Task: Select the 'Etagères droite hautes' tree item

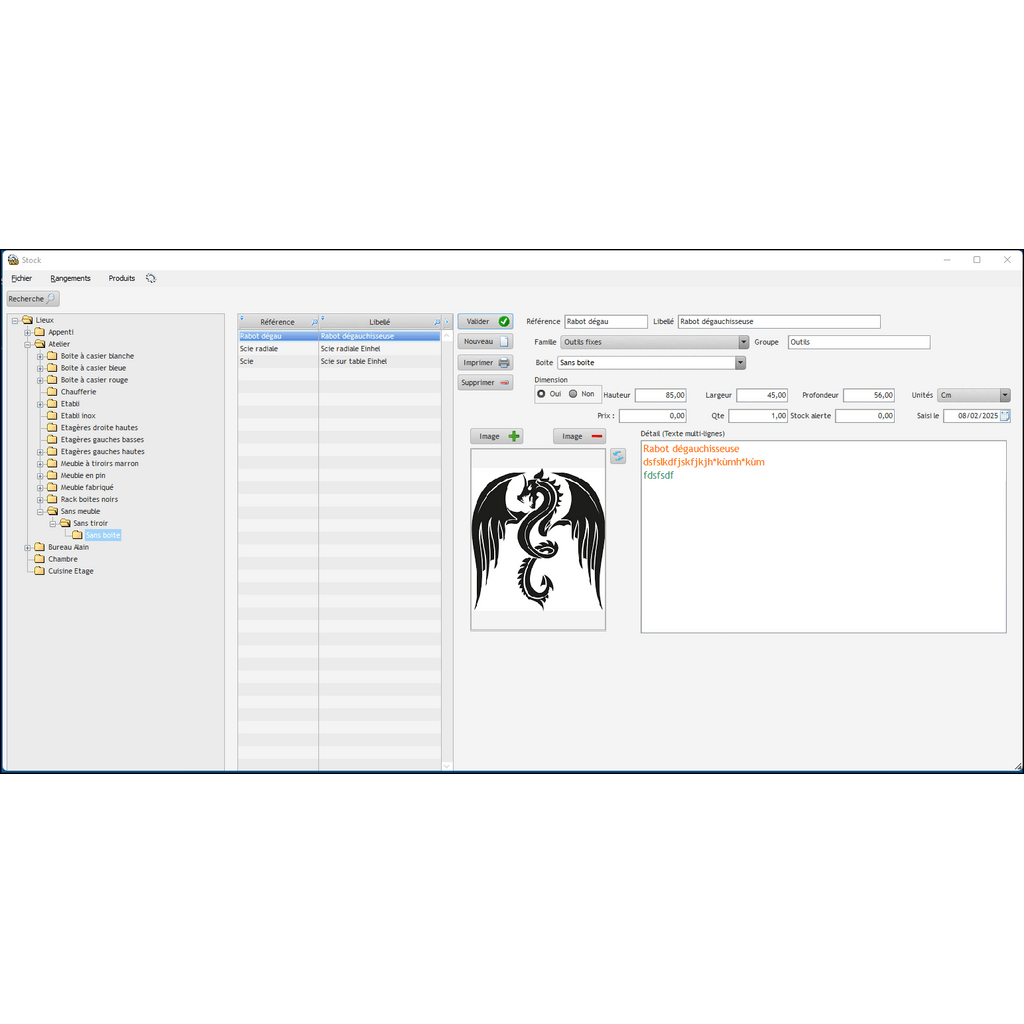Action: coord(99,428)
